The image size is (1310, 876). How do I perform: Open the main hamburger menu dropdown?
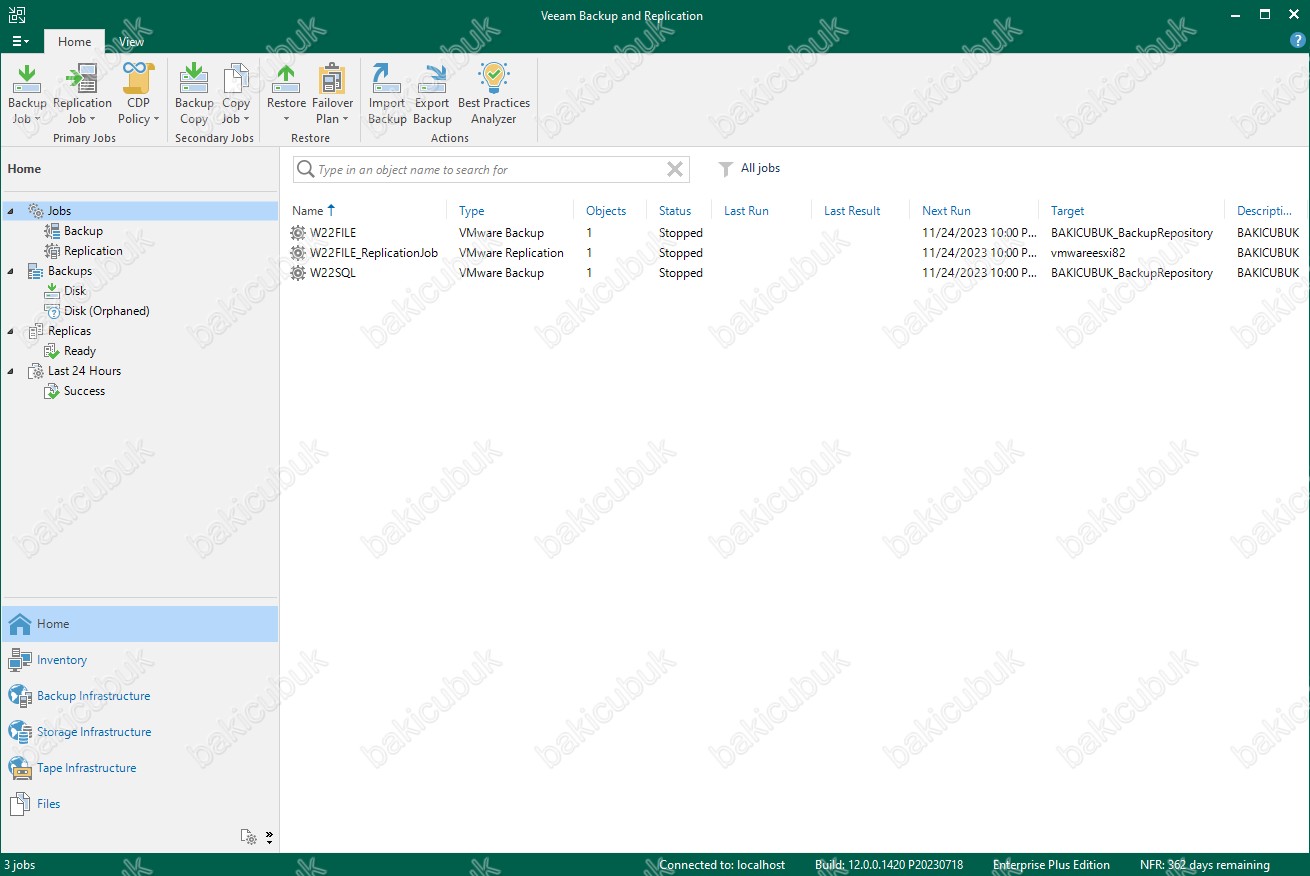[x=20, y=41]
